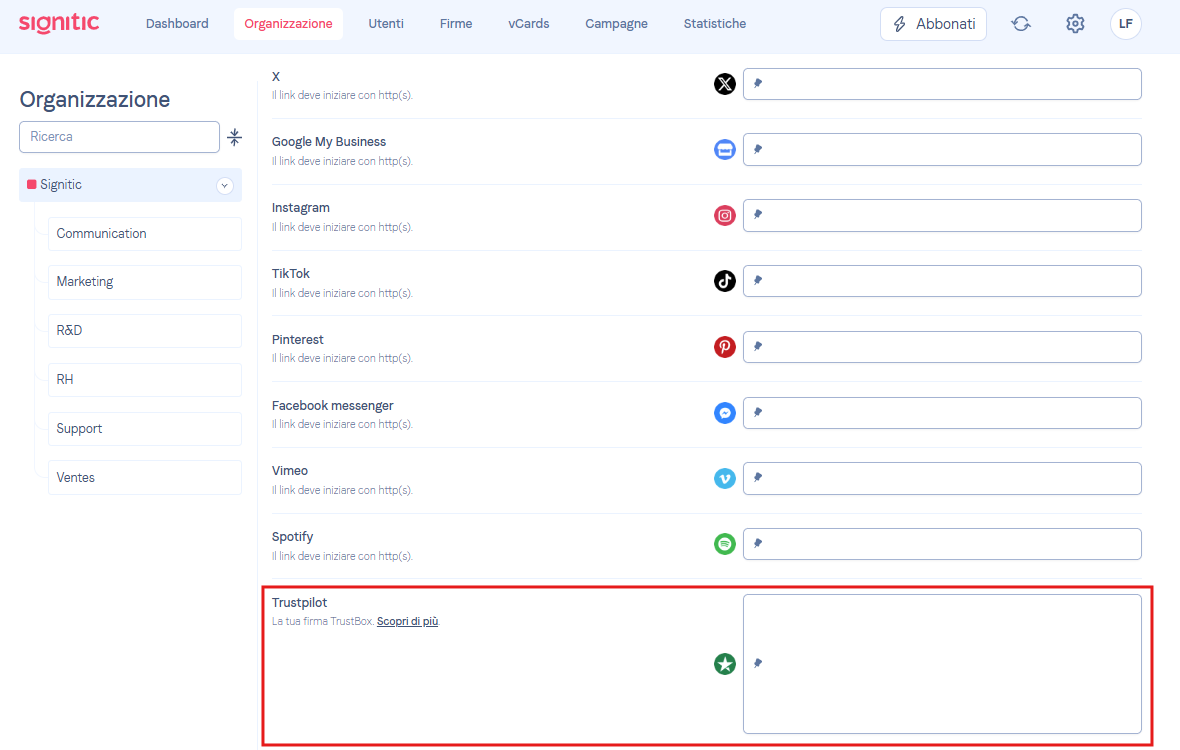The width and height of the screenshot is (1180, 750).
Task: Select the Ventes group
Action: click(x=144, y=478)
